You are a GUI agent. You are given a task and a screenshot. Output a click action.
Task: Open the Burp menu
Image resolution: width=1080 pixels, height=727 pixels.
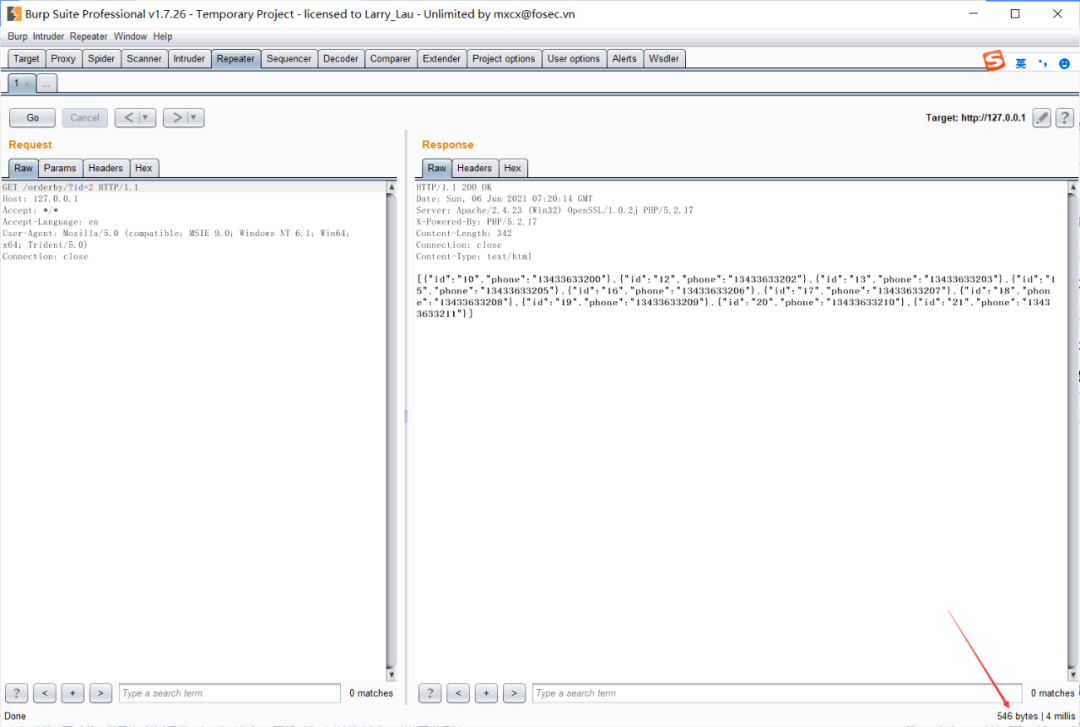pyautogui.click(x=17, y=37)
